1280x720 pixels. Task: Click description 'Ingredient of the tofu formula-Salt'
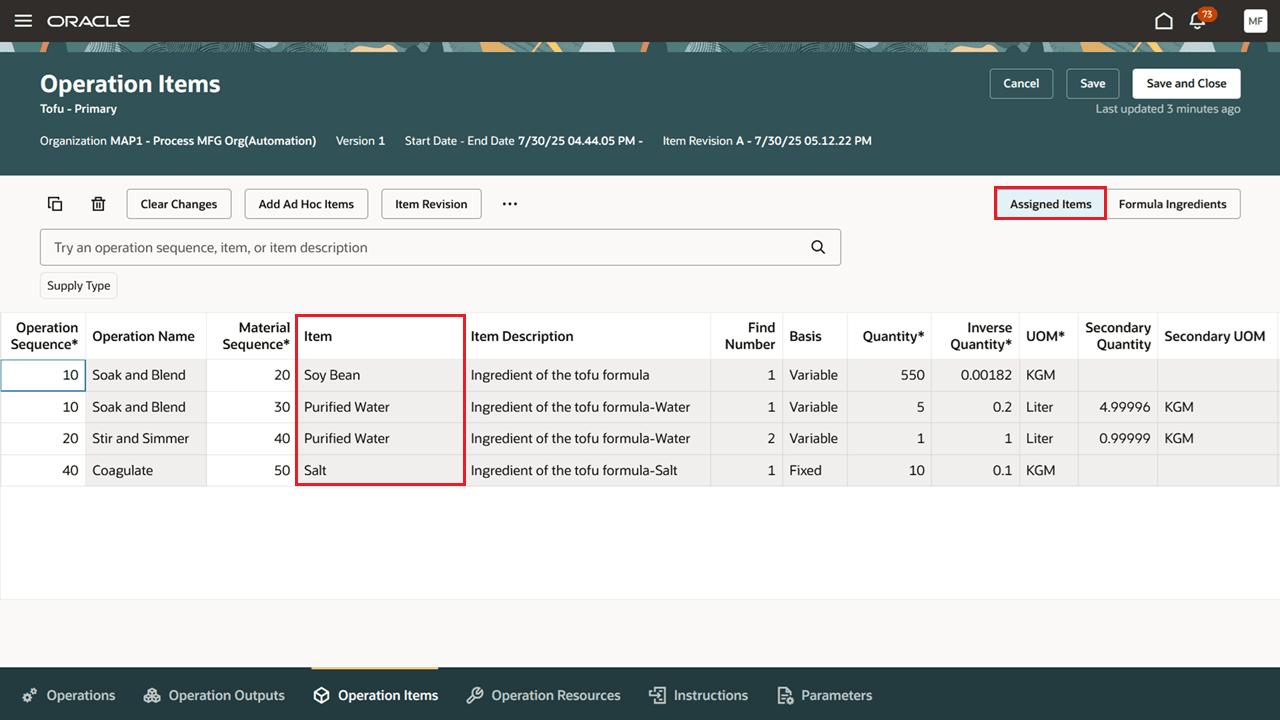click(x=587, y=470)
